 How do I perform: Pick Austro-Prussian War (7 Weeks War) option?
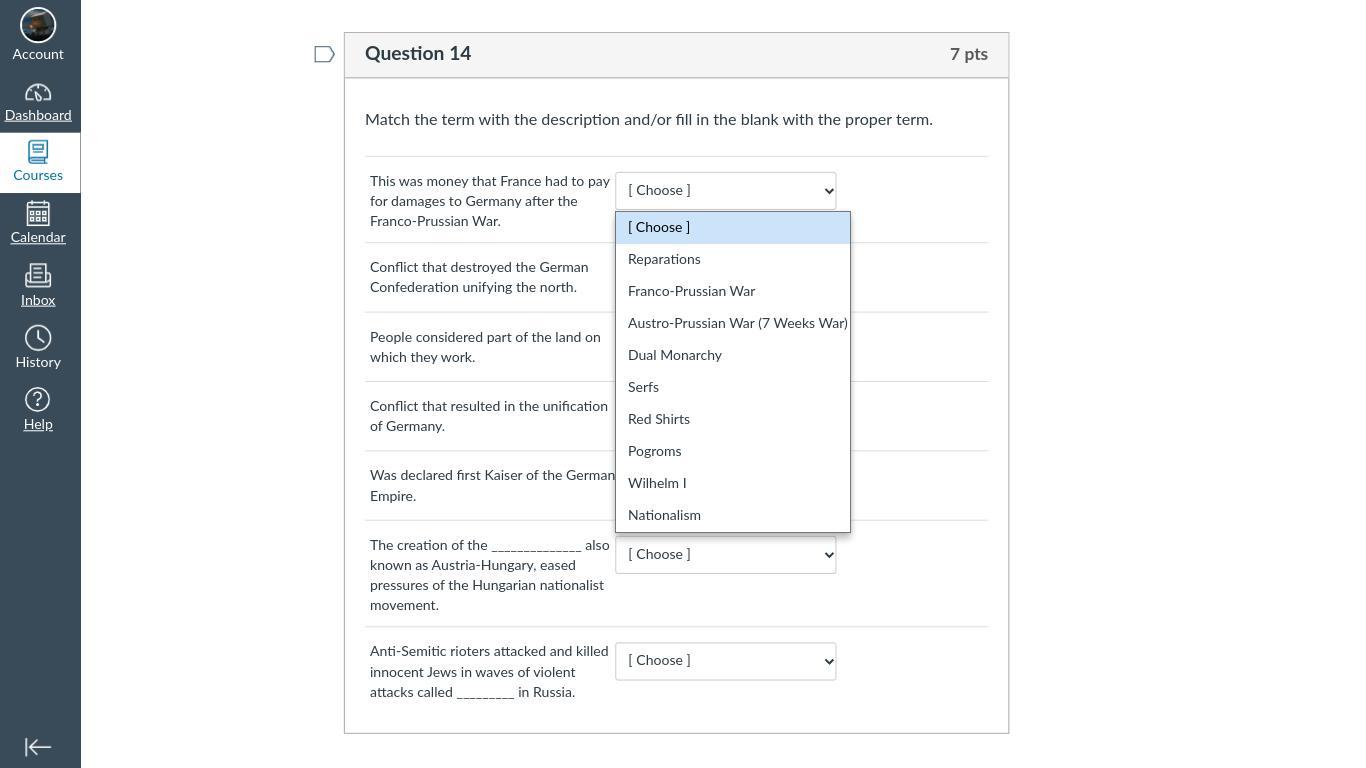pyautogui.click(x=737, y=324)
